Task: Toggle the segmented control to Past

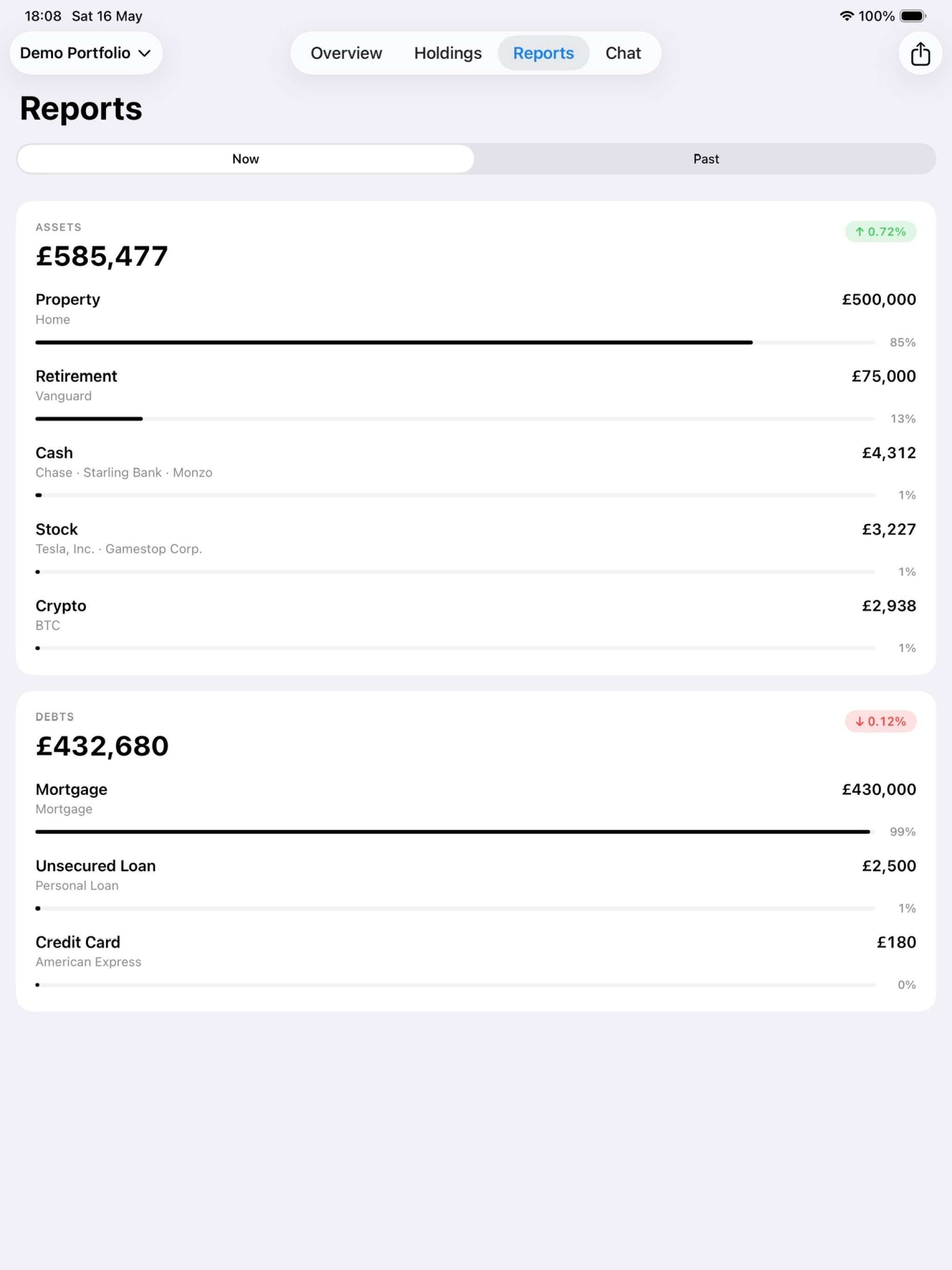Action: [706, 159]
